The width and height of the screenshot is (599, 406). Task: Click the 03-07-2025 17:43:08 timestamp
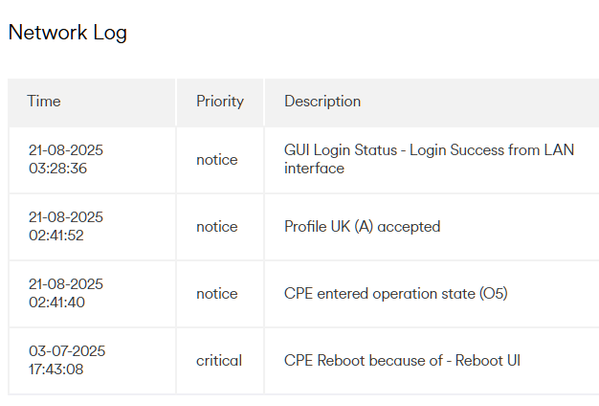(x=67, y=360)
